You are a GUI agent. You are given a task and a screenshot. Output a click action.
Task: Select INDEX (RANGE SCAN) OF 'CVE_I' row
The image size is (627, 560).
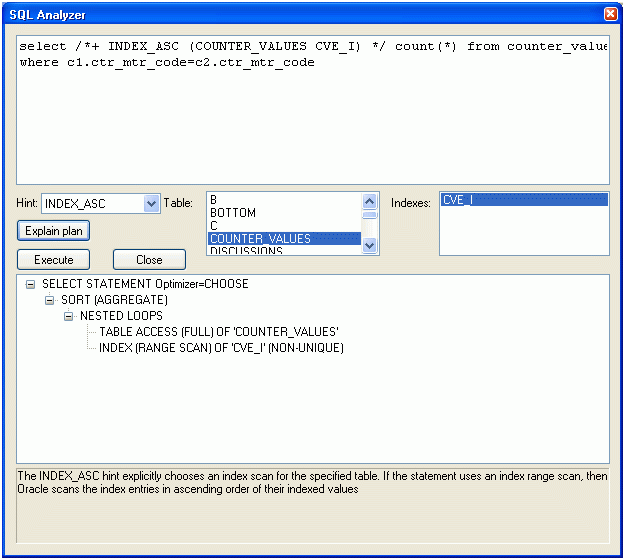(221, 348)
